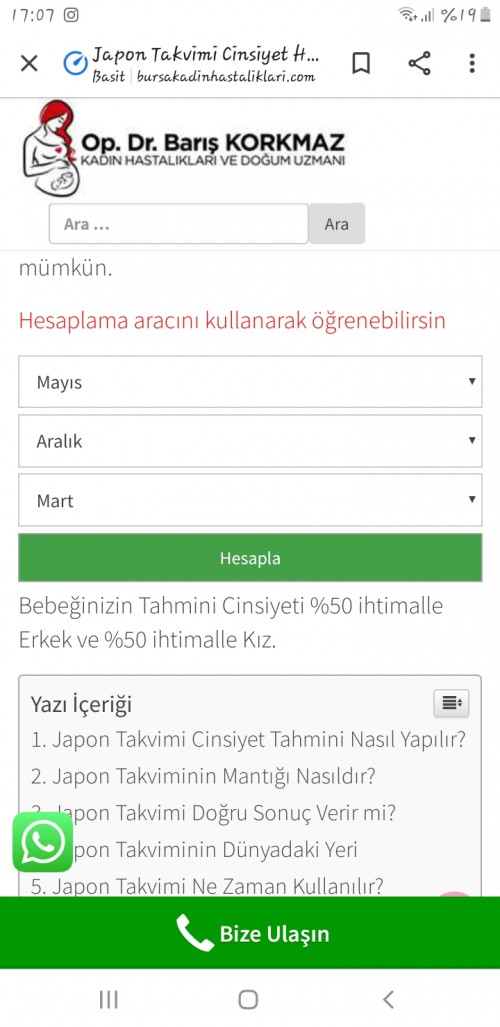Tap the Bize Ulaşın call bar
This screenshot has width=500, height=1027.
click(x=250, y=933)
